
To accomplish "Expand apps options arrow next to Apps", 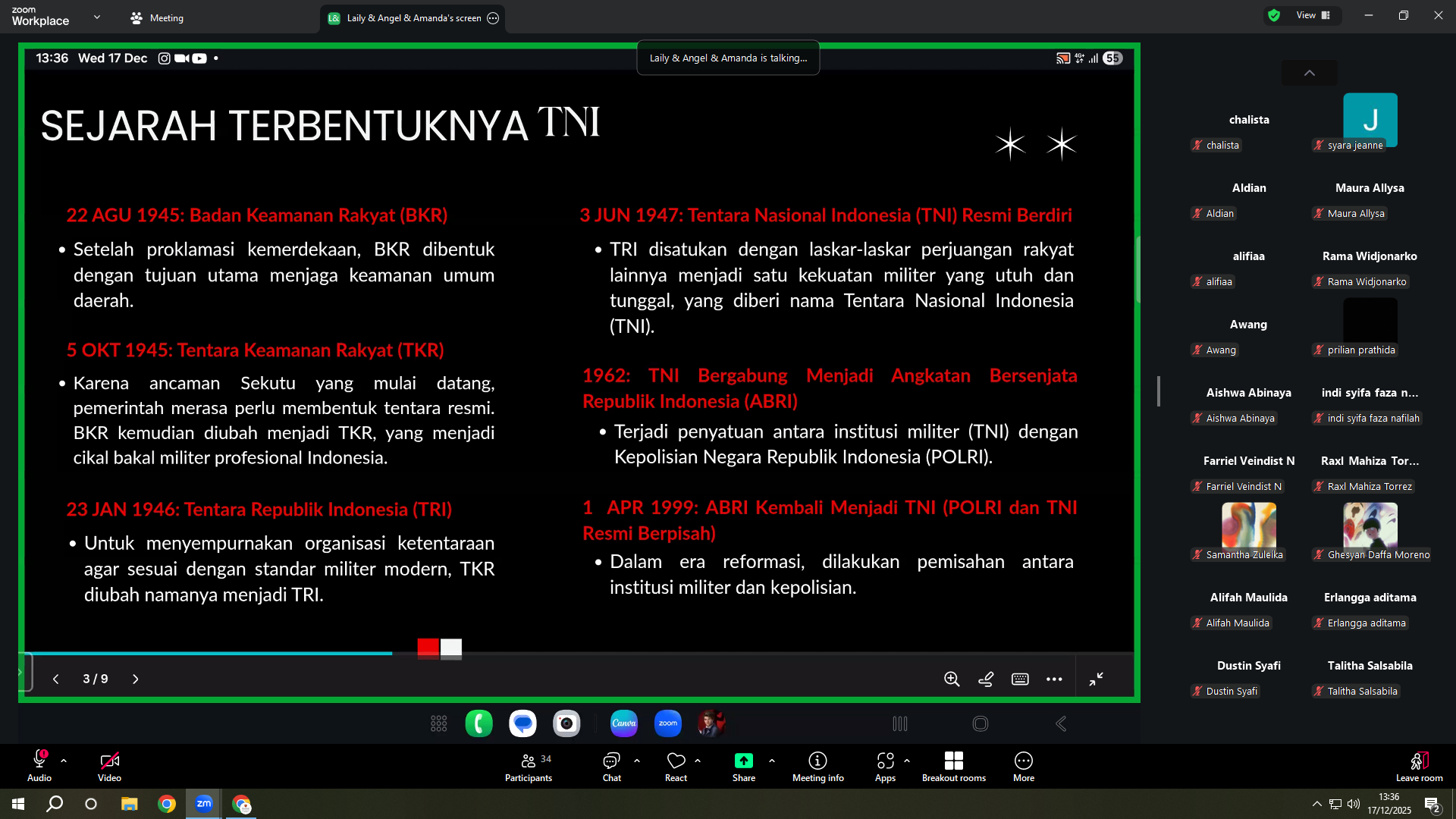I will click(907, 761).
